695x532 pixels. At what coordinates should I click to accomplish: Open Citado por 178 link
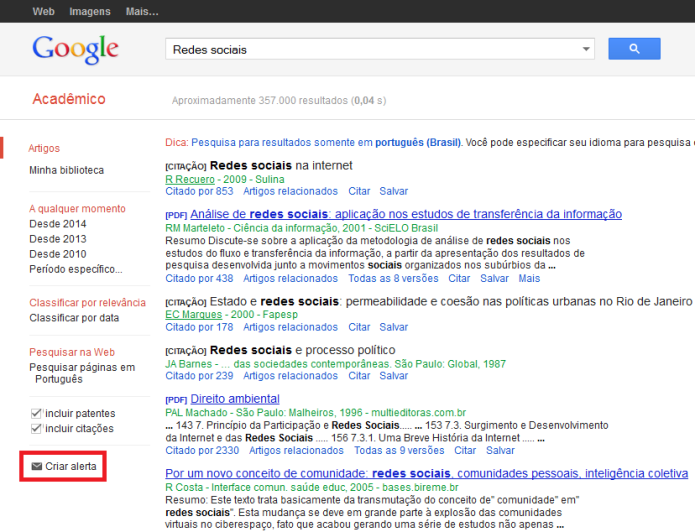(199, 327)
